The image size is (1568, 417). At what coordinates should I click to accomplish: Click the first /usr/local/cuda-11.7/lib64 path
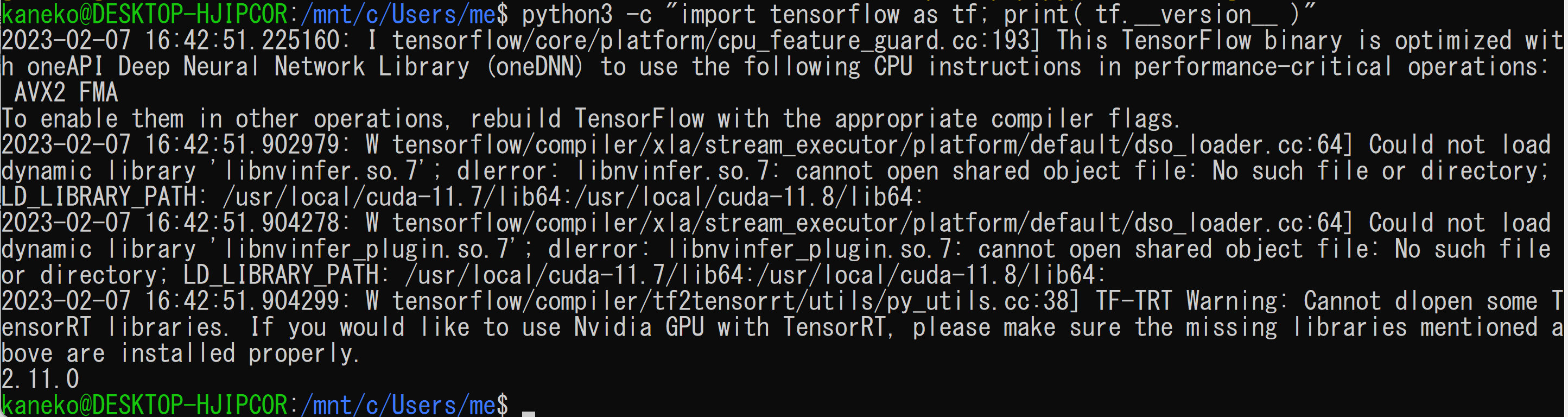391,197
